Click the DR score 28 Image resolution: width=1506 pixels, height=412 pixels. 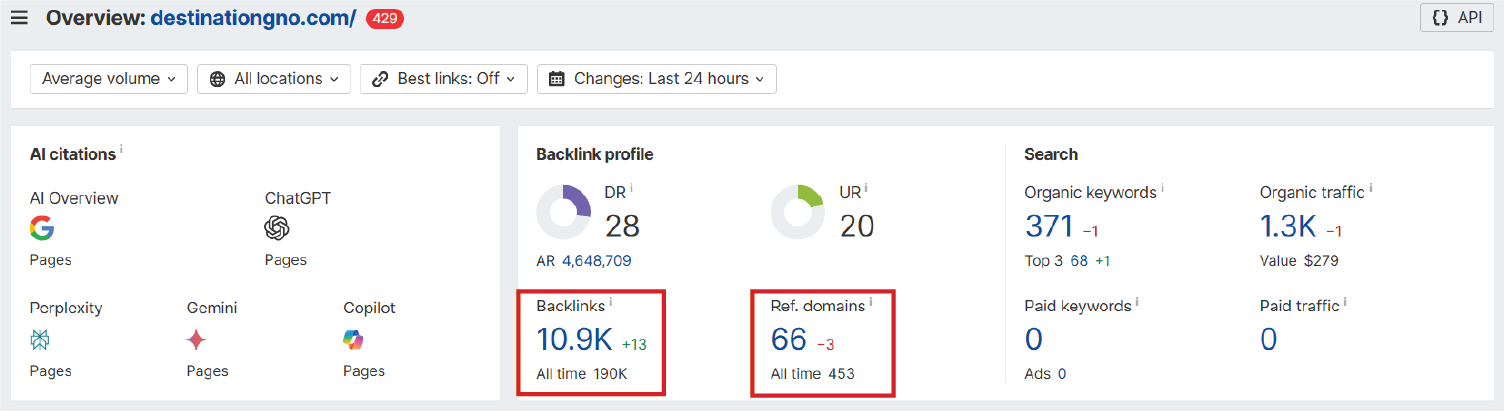click(622, 225)
